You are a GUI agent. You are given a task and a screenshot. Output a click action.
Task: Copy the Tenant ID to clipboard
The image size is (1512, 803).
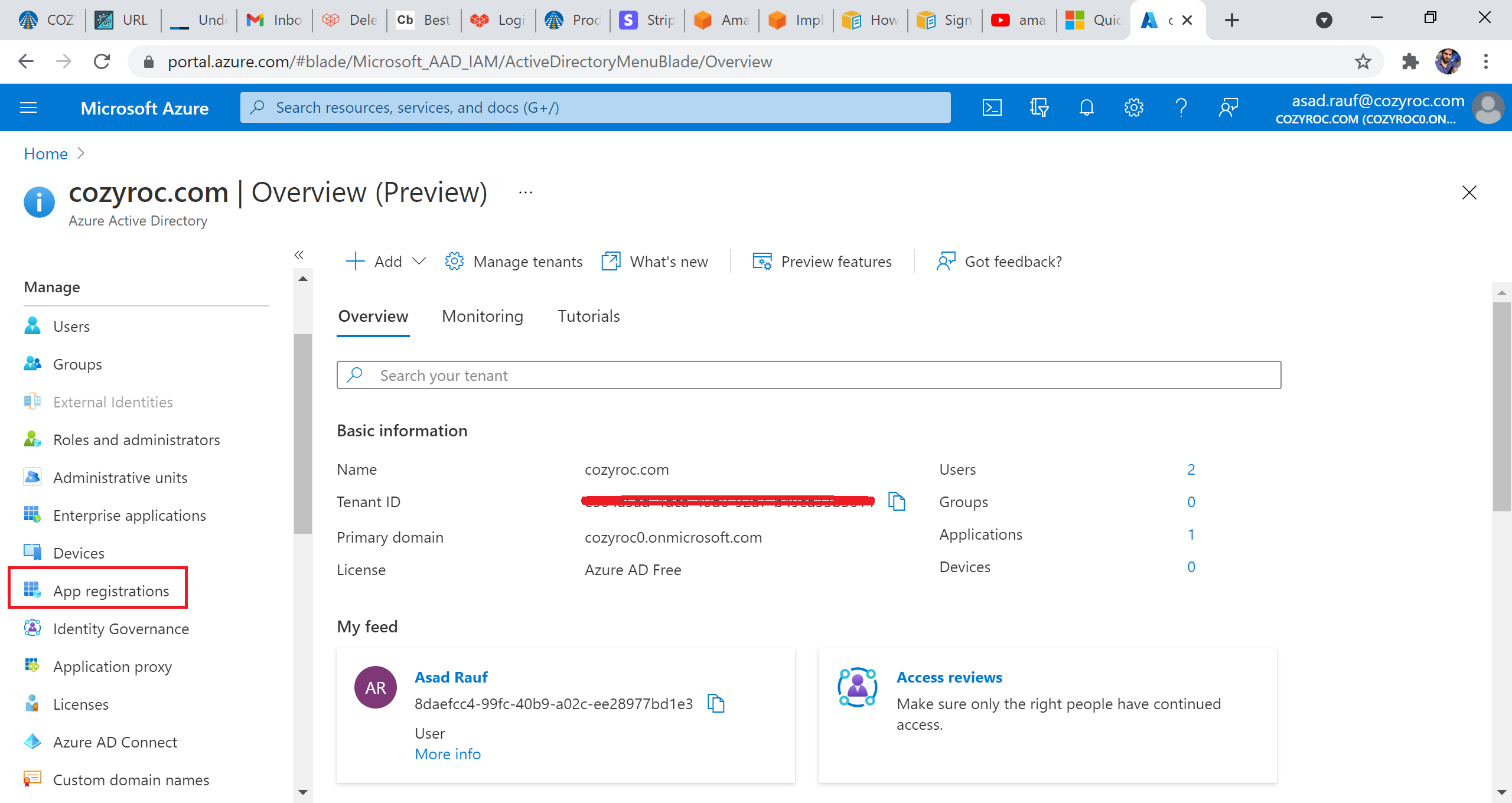point(897,501)
